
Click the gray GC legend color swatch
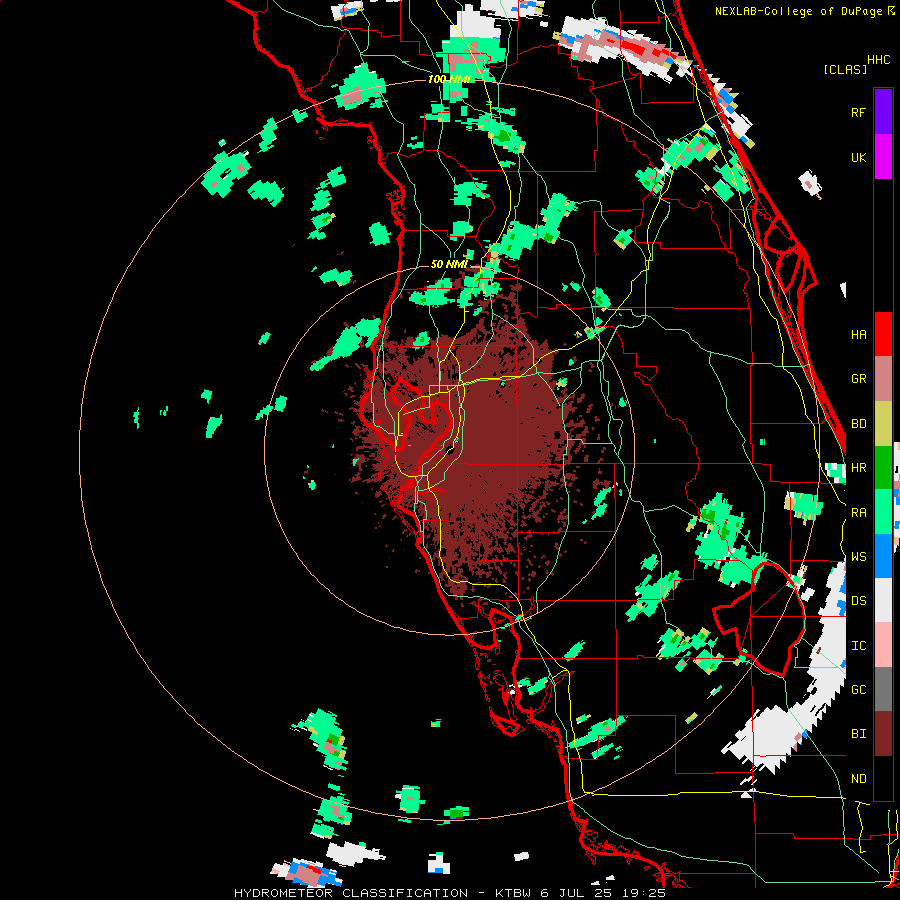click(x=883, y=689)
